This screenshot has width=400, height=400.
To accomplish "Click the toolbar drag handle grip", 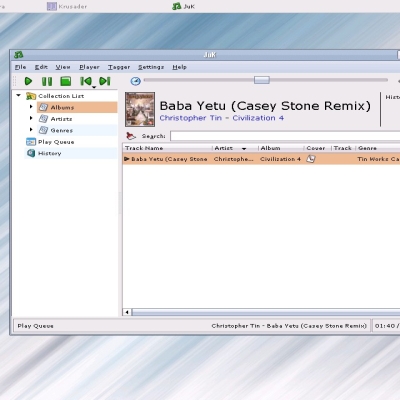I will click(14, 81).
